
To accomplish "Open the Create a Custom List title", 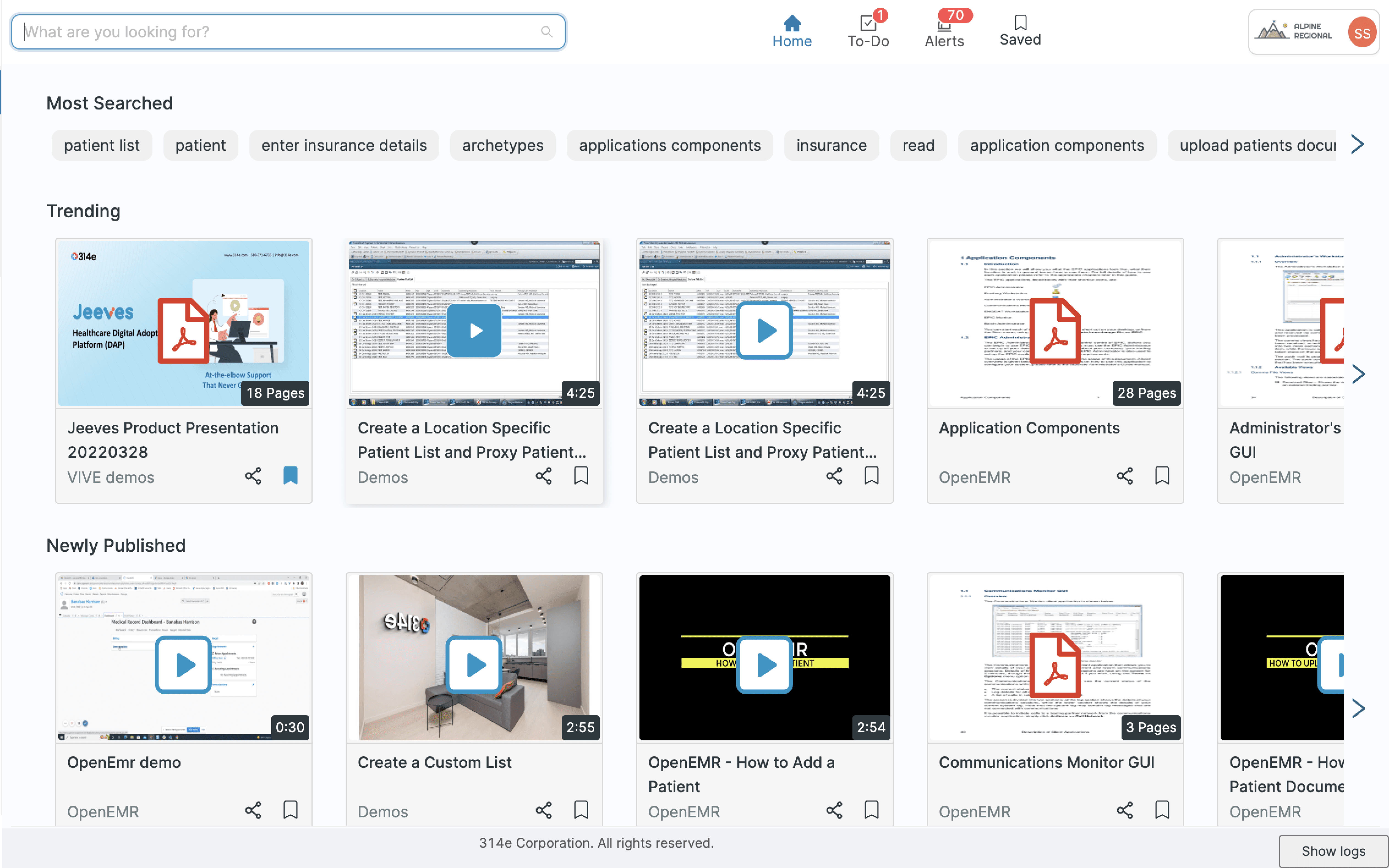I will 434,762.
